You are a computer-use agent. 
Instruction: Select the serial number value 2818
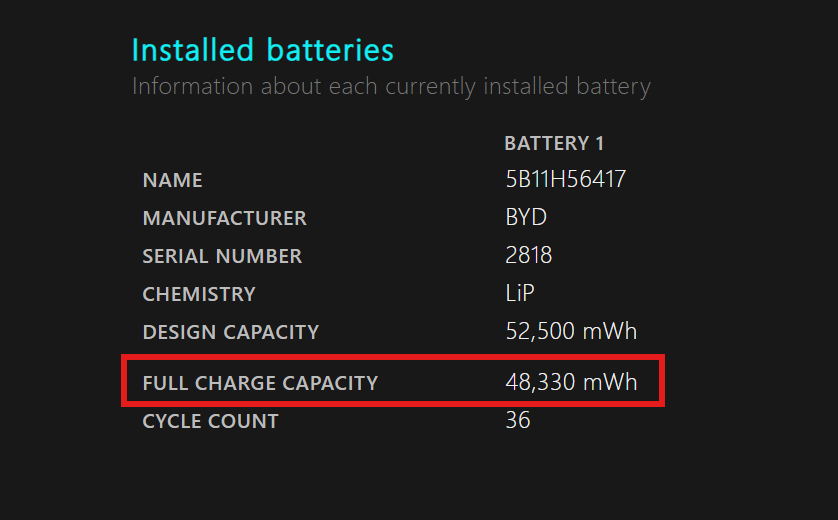(529, 256)
